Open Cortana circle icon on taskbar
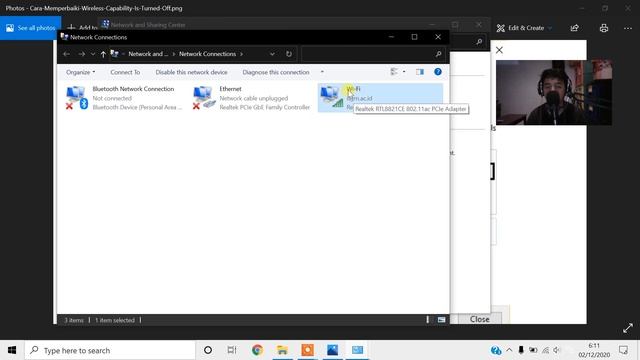The height and width of the screenshot is (360, 640). tap(208, 350)
